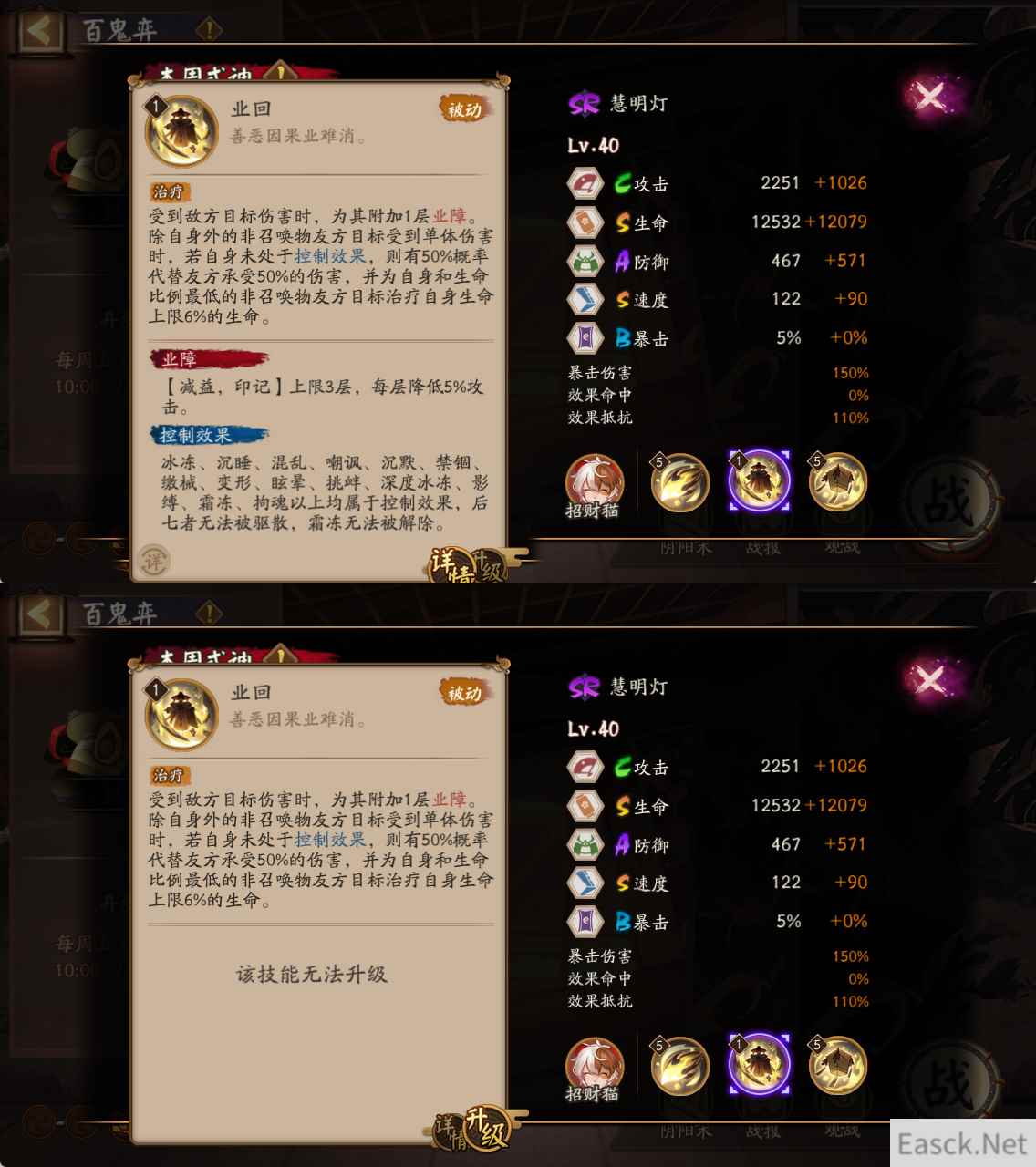Select first skill icon in bottom panel
1036x1167 pixels.
(x=679, y=1066)
